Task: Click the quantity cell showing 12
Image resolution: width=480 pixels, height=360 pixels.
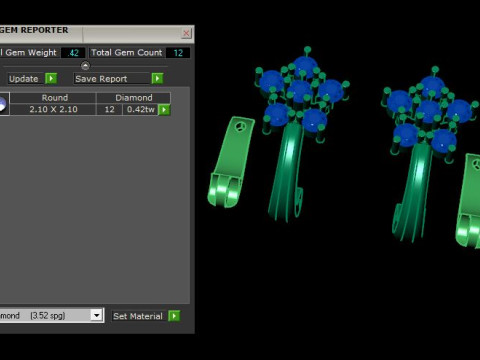Action: tap(109, 110)
